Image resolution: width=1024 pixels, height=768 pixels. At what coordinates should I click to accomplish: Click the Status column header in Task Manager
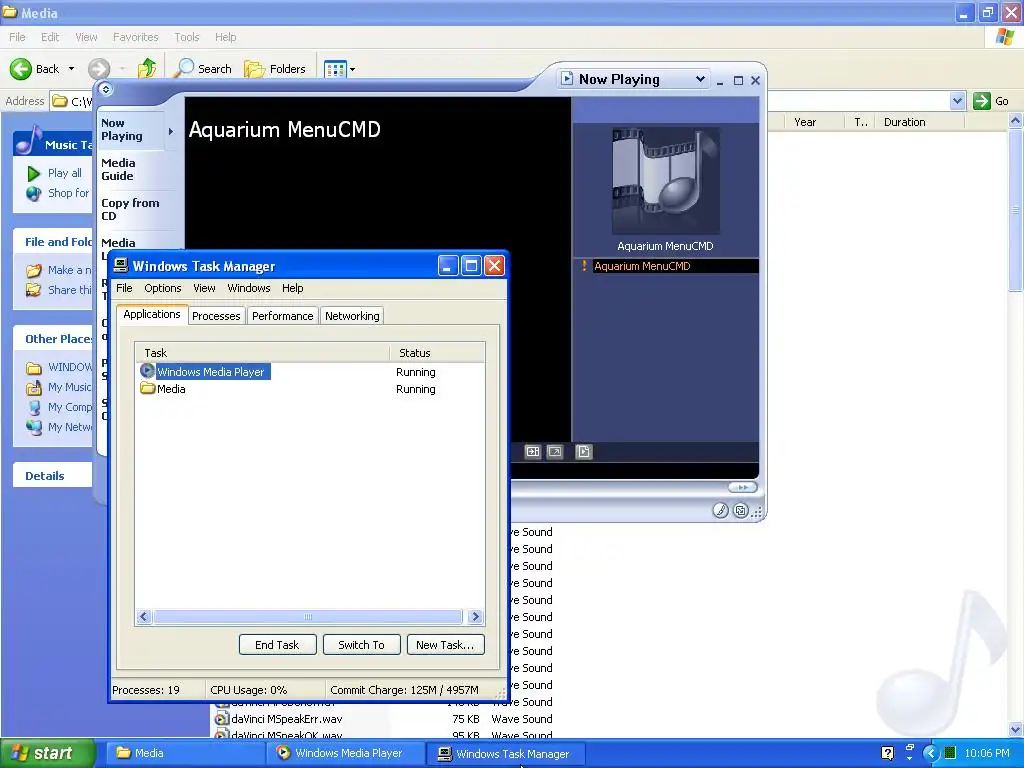tap(437, 353)
